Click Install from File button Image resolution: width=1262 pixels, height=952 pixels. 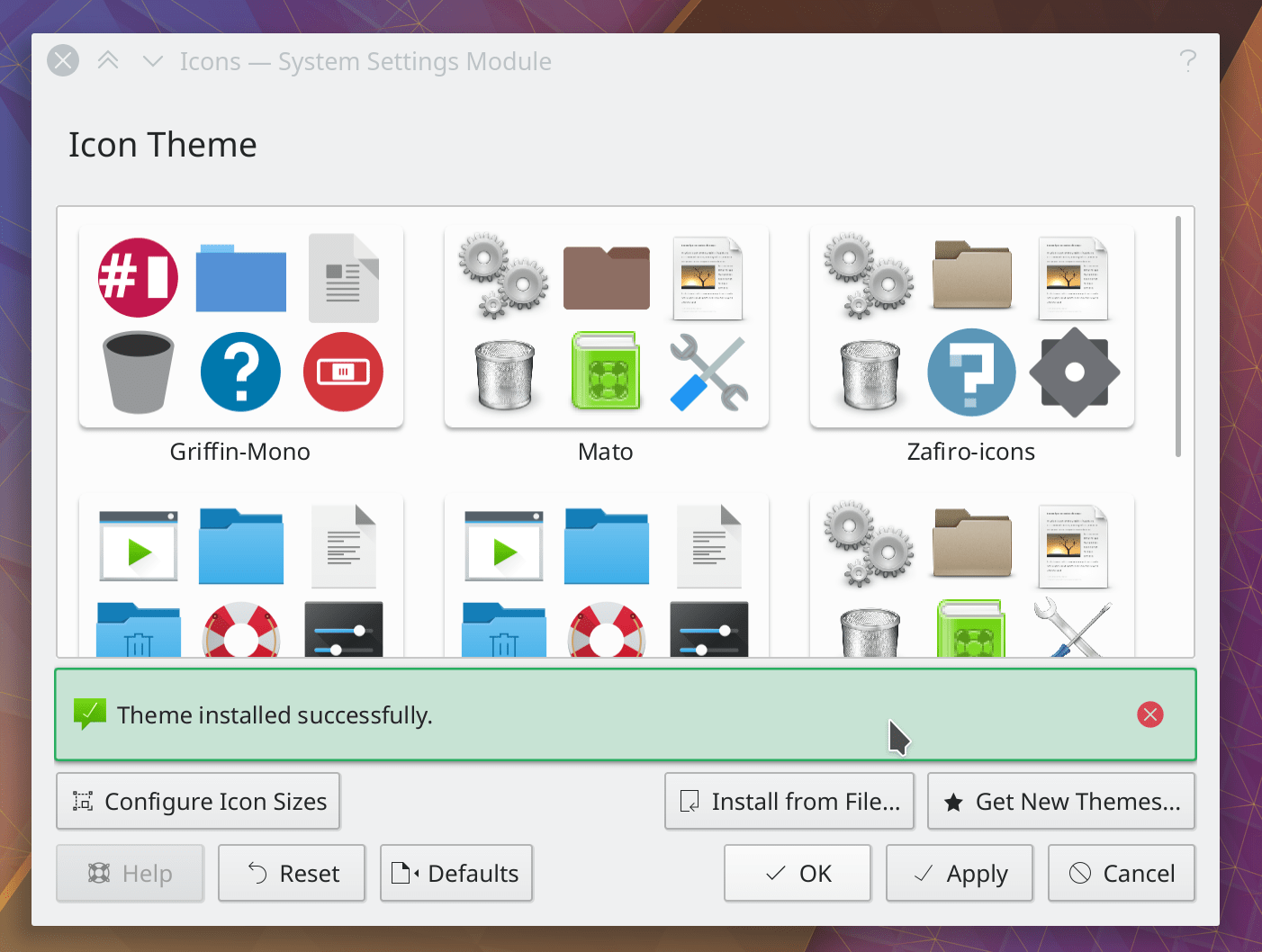coord(789,801)
